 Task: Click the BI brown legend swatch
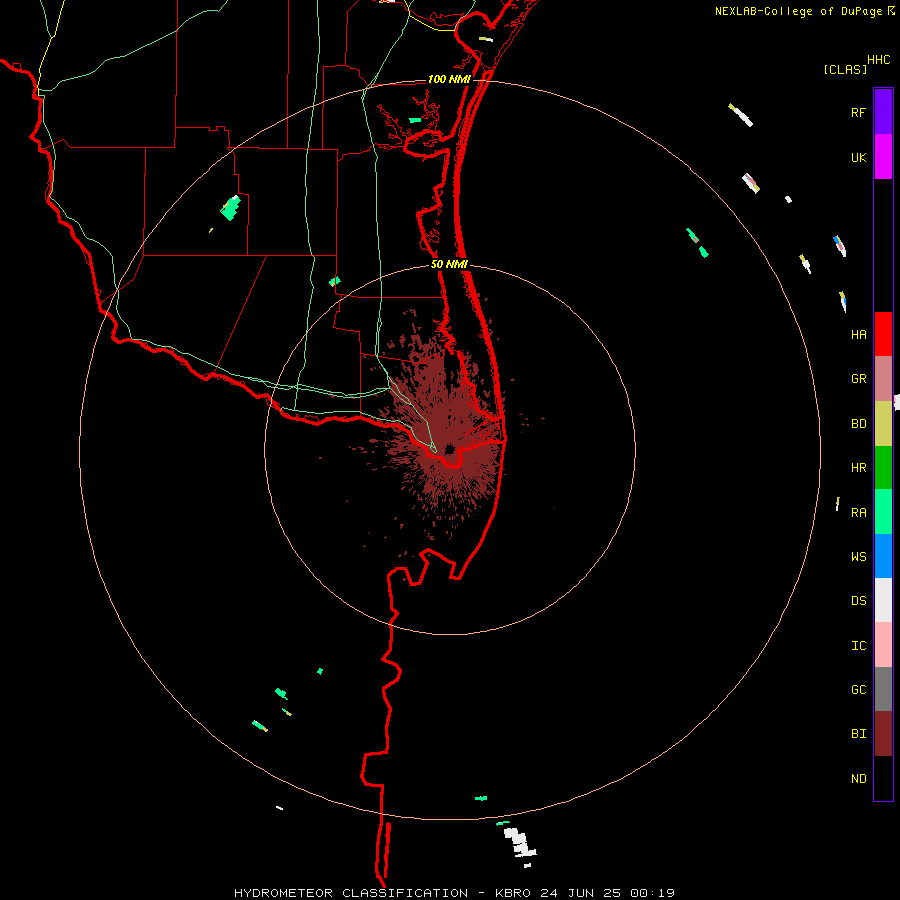click(883, 734)
